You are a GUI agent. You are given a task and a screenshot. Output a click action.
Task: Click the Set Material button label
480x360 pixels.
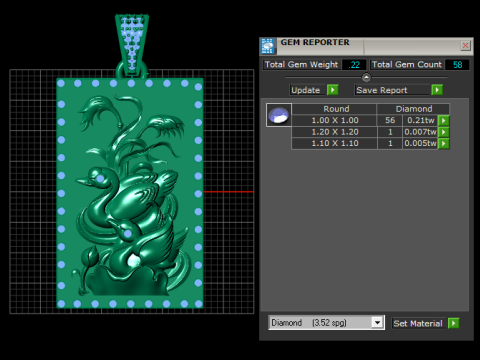[418, 323]
